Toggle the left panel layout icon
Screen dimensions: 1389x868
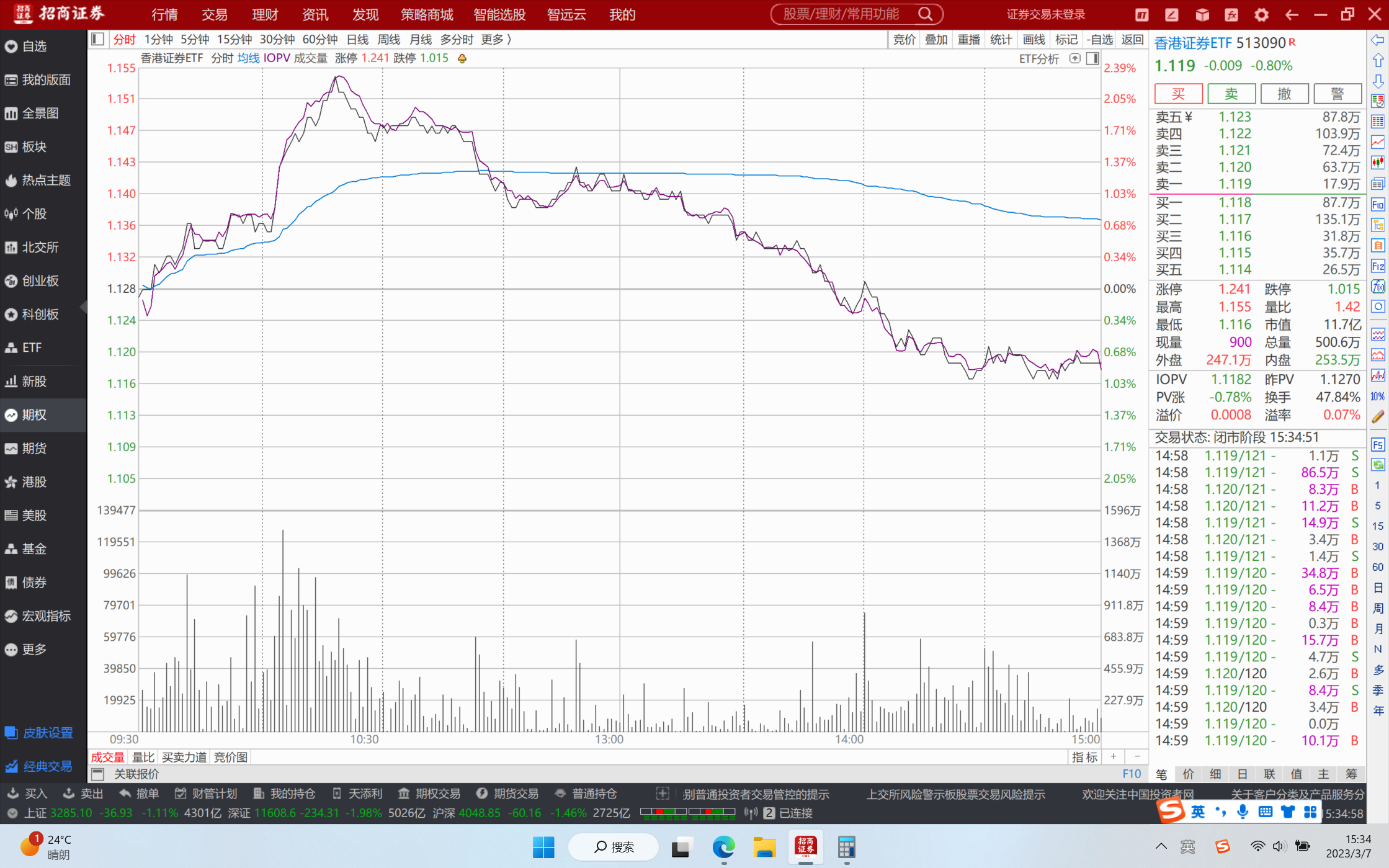point(97,40)
